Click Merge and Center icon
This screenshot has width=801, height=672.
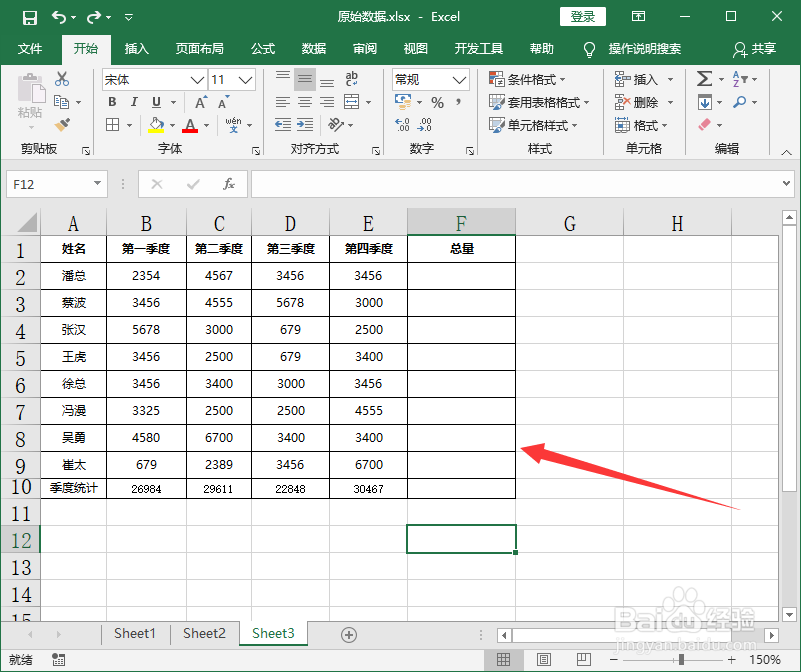[351, 102]
